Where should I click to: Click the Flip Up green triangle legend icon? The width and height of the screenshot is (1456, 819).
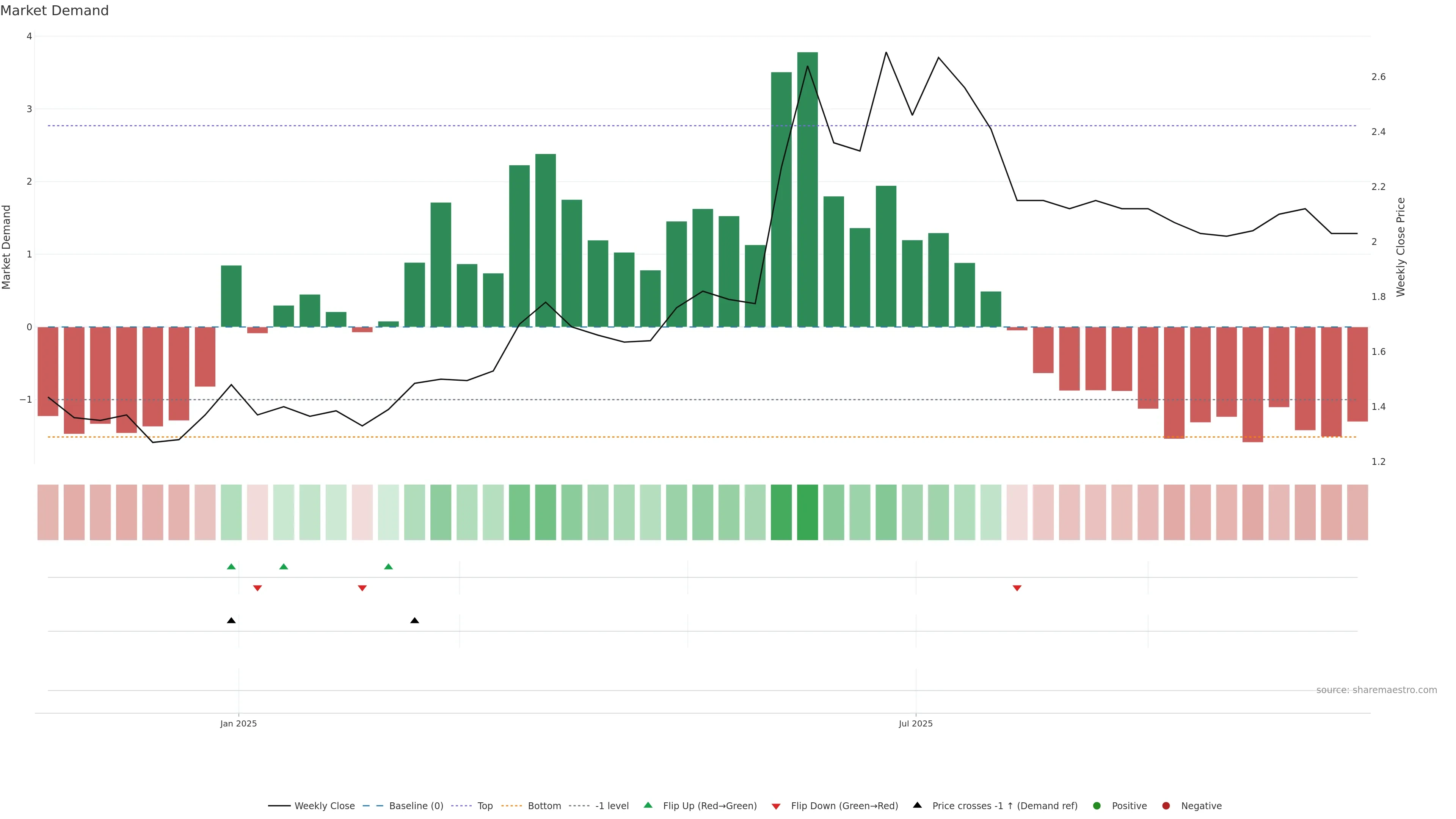click(648, 805)
